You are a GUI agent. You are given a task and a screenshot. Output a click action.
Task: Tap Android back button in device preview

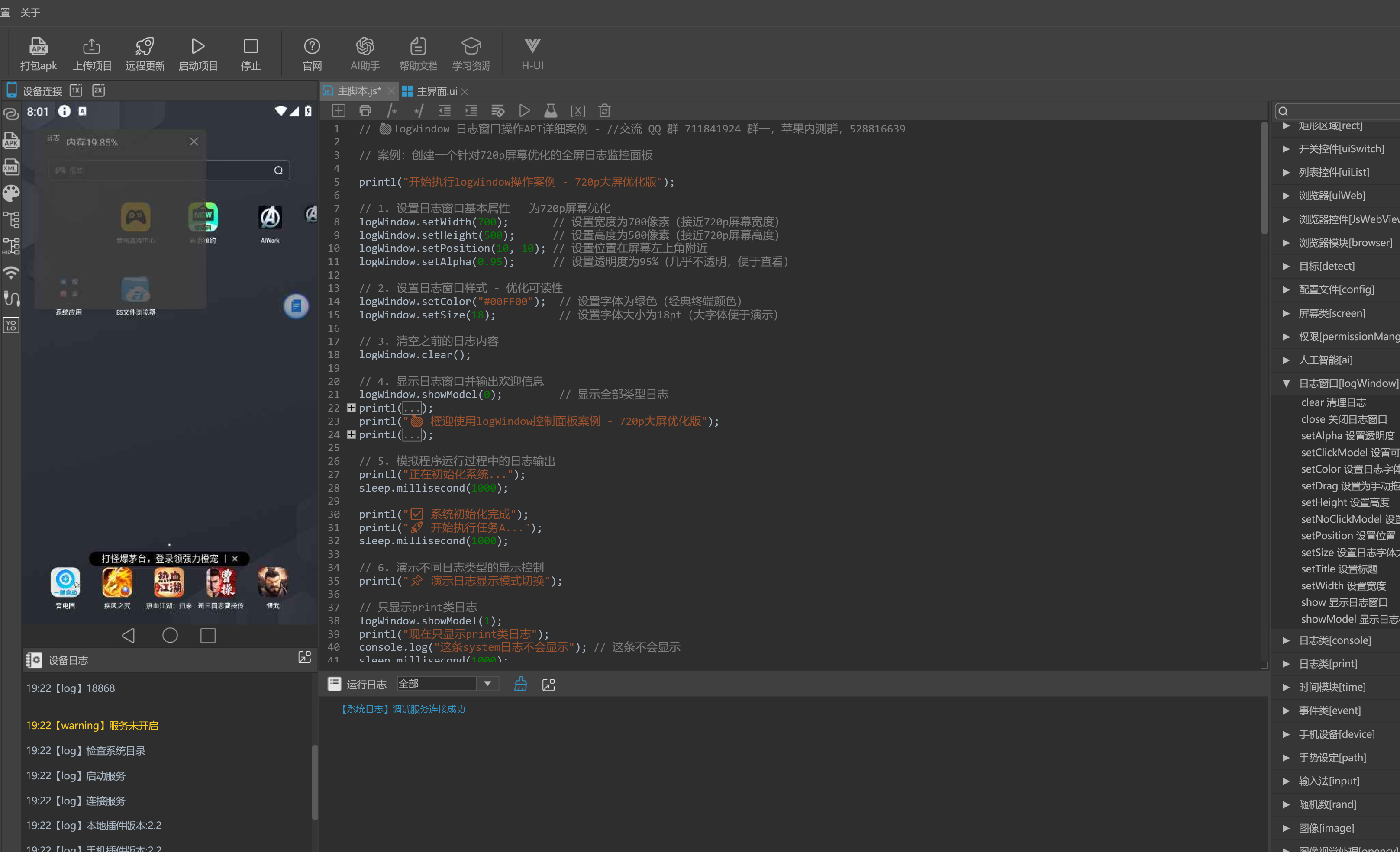(x=129, y=635)
